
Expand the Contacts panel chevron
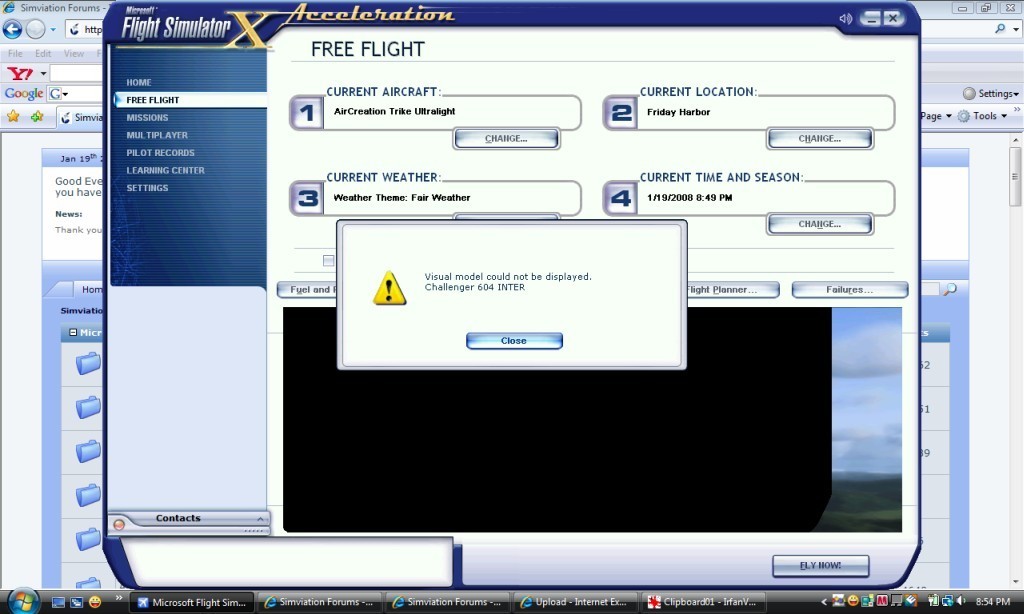[260, 519]
